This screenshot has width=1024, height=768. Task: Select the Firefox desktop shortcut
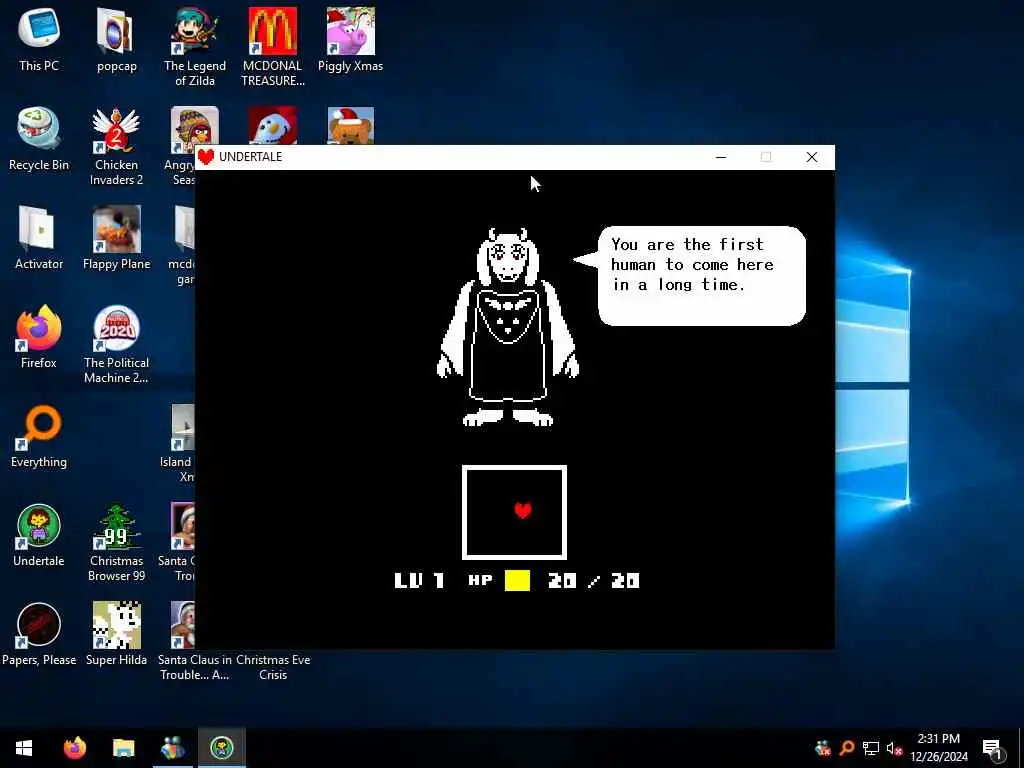coord(39,337)
